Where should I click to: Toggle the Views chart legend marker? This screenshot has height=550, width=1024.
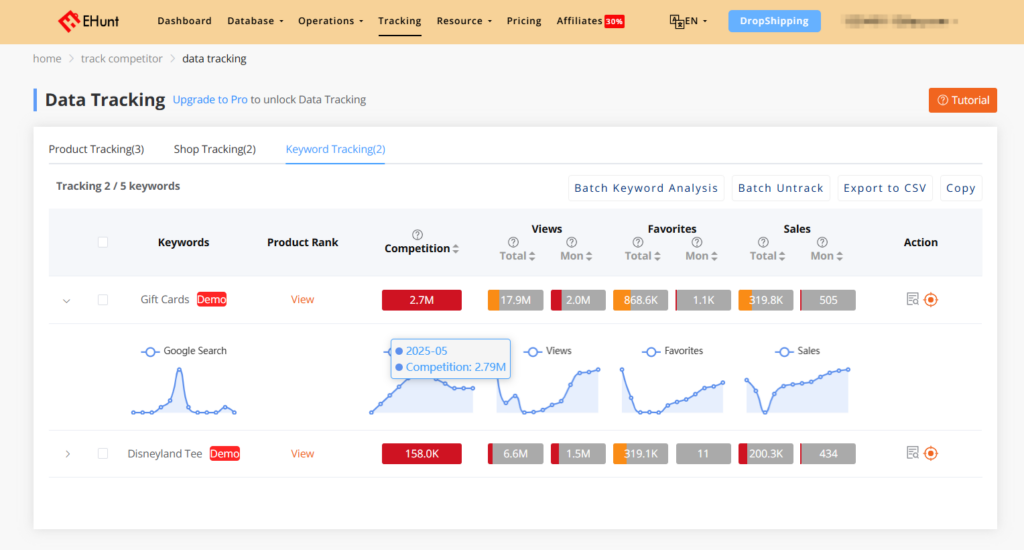pos(533,351)
